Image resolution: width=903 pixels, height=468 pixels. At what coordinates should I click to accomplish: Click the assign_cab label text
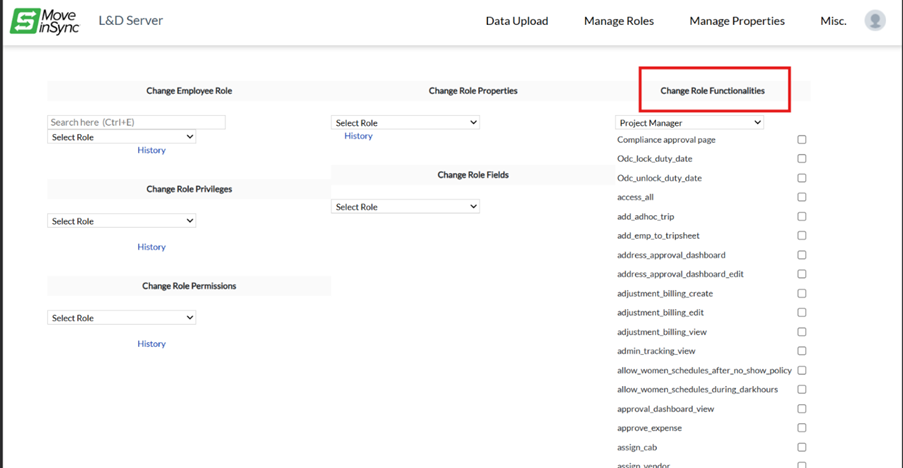(637, 447)
